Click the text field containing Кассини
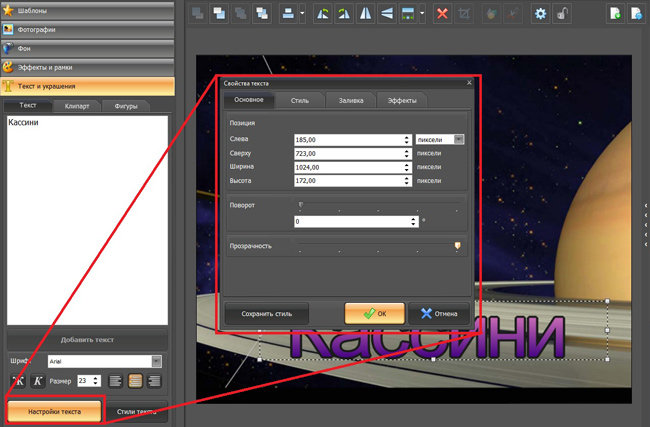The image size is (650, 427). pos(87,220)
